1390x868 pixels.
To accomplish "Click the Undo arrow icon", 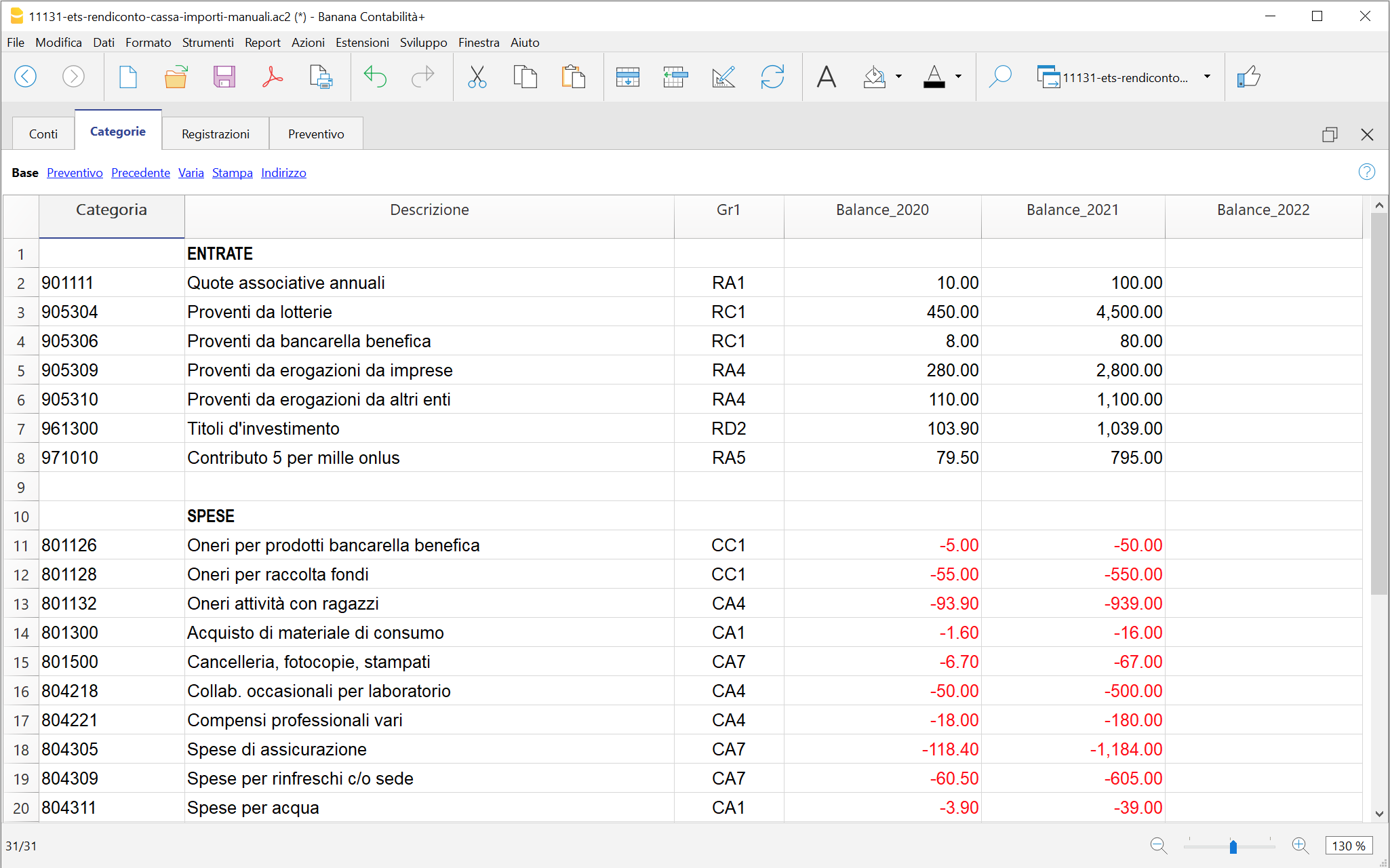I will pyautogui.click(x=375, y=77).
